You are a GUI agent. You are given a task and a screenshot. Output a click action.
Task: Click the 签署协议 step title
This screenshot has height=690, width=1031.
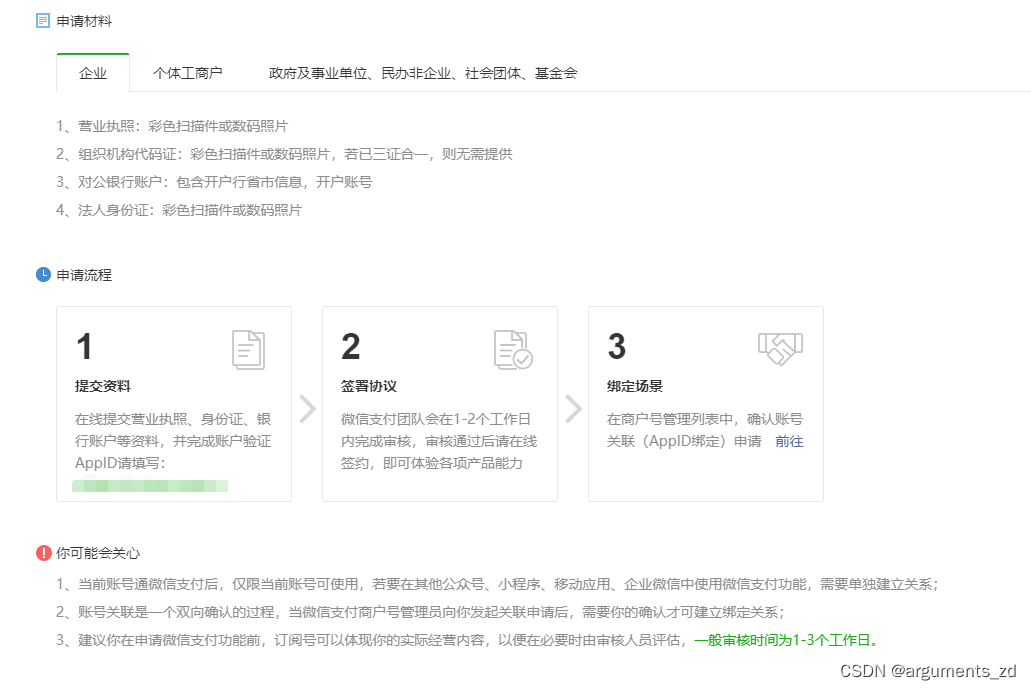369,386
